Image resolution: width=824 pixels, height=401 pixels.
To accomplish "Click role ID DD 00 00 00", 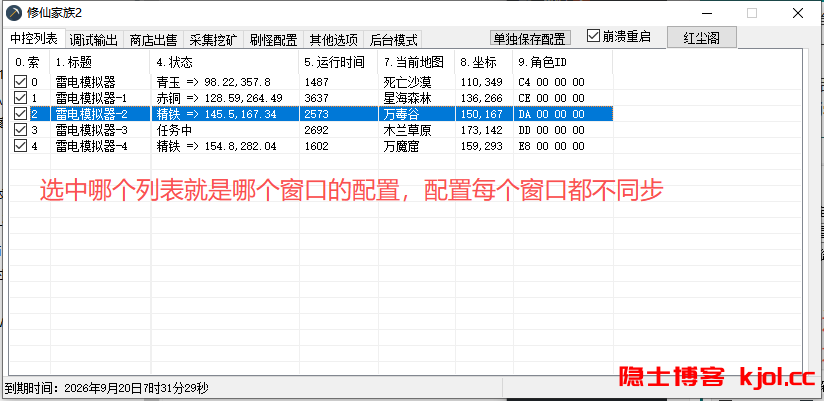I will point(551,130).
